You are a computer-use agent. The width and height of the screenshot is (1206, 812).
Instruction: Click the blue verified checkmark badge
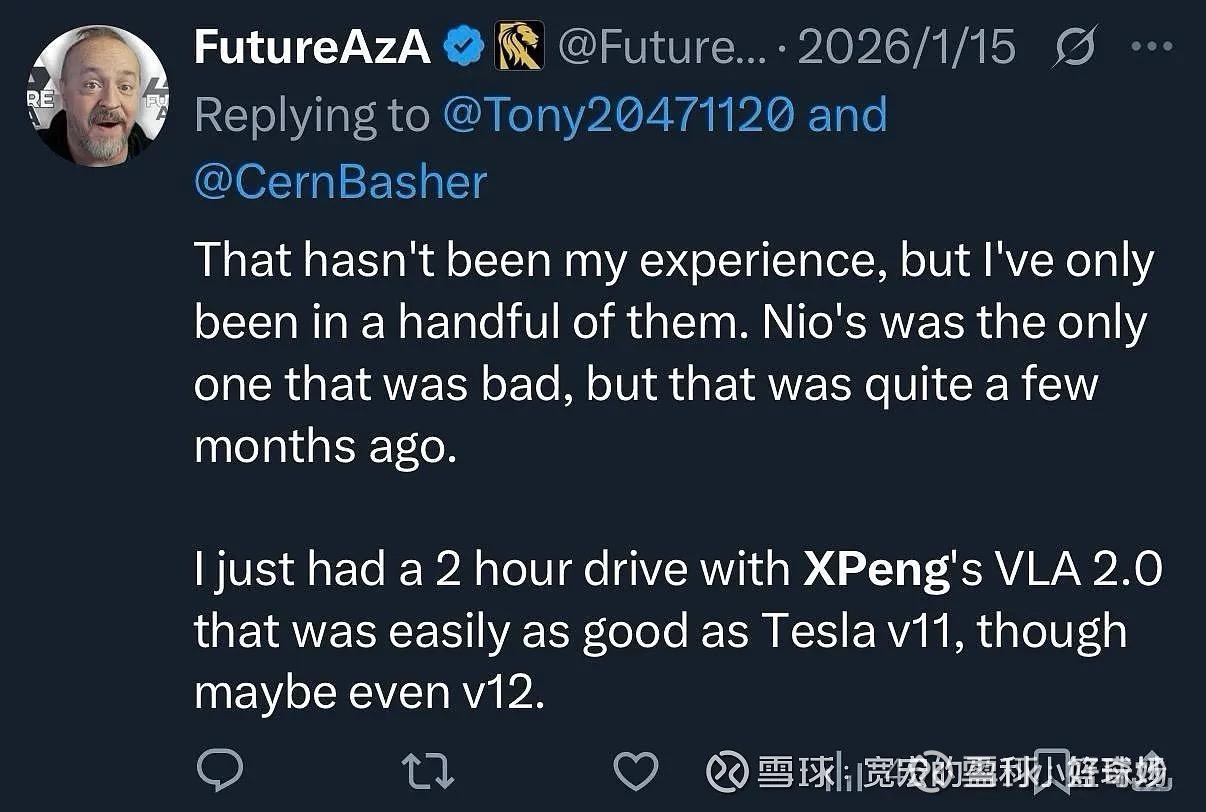point(464,47)
